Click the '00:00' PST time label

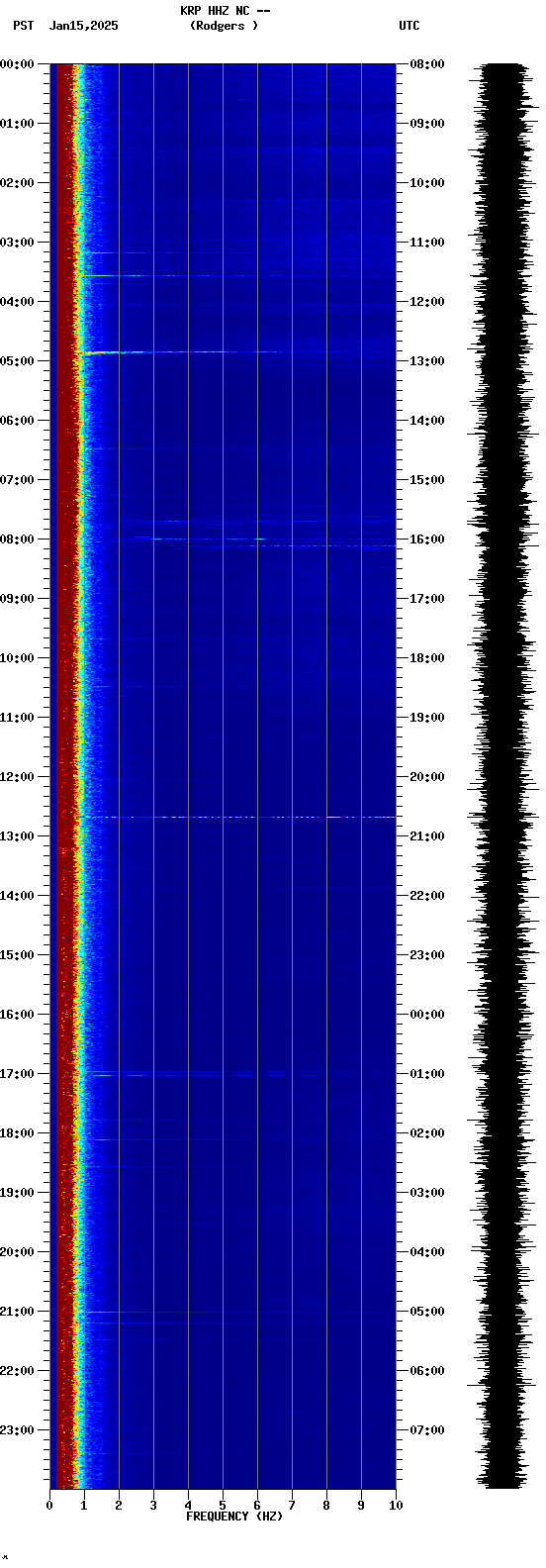(18, 64)
